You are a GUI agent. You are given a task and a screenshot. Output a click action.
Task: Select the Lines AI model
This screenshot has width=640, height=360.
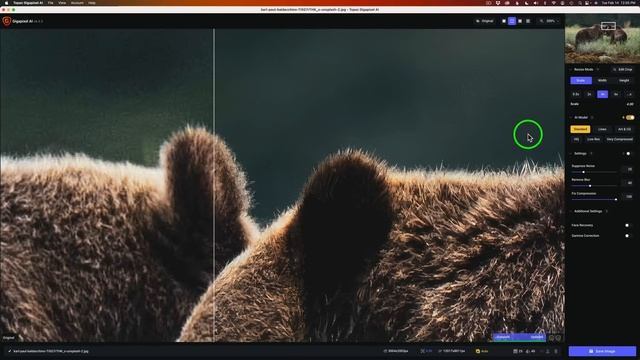pyautogui.click(x=602, y=129)
